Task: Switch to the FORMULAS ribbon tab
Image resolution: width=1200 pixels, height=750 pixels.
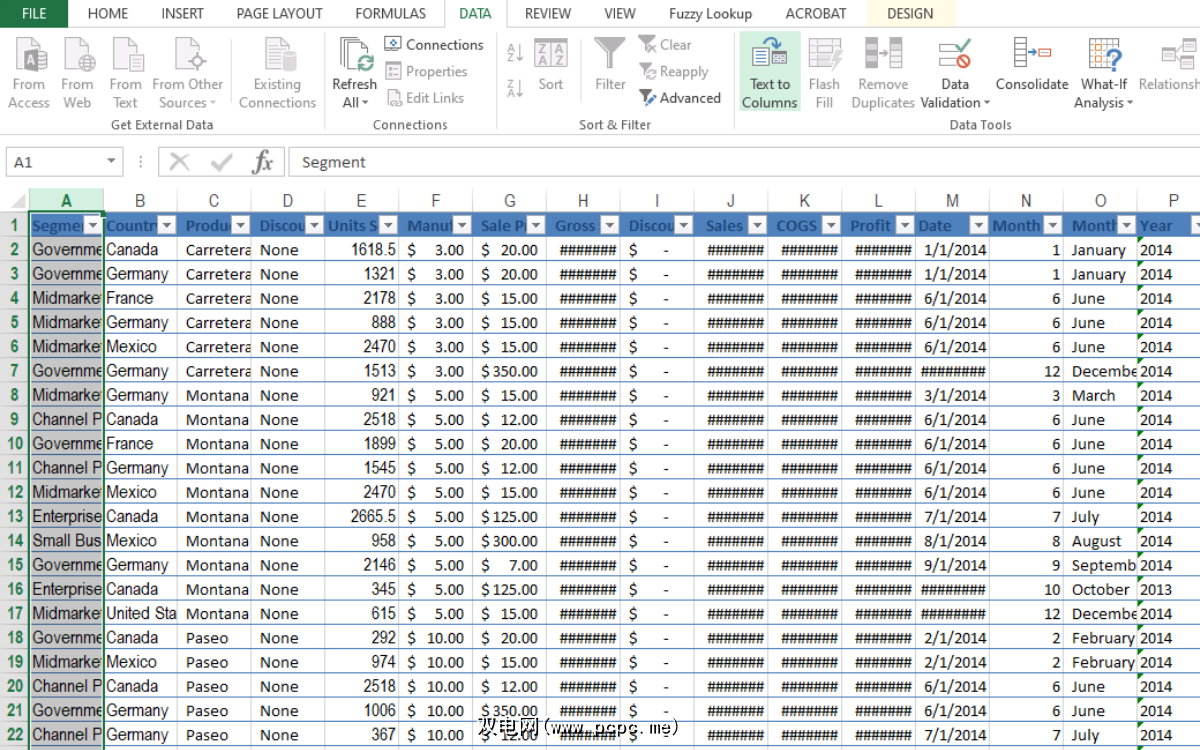Action: [x=390, y=14]
